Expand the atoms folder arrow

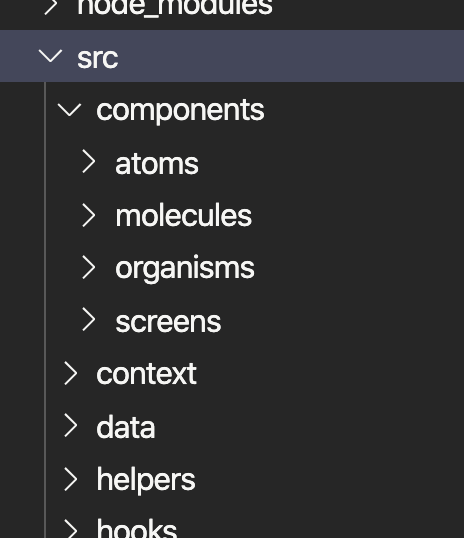tap(89, 161)
